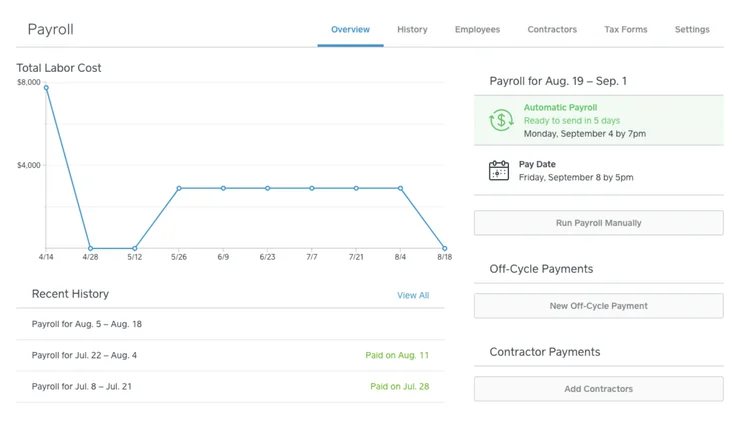744x426 pixels.
Task: Open payroll Settings tab
Action: click(692, 29)
